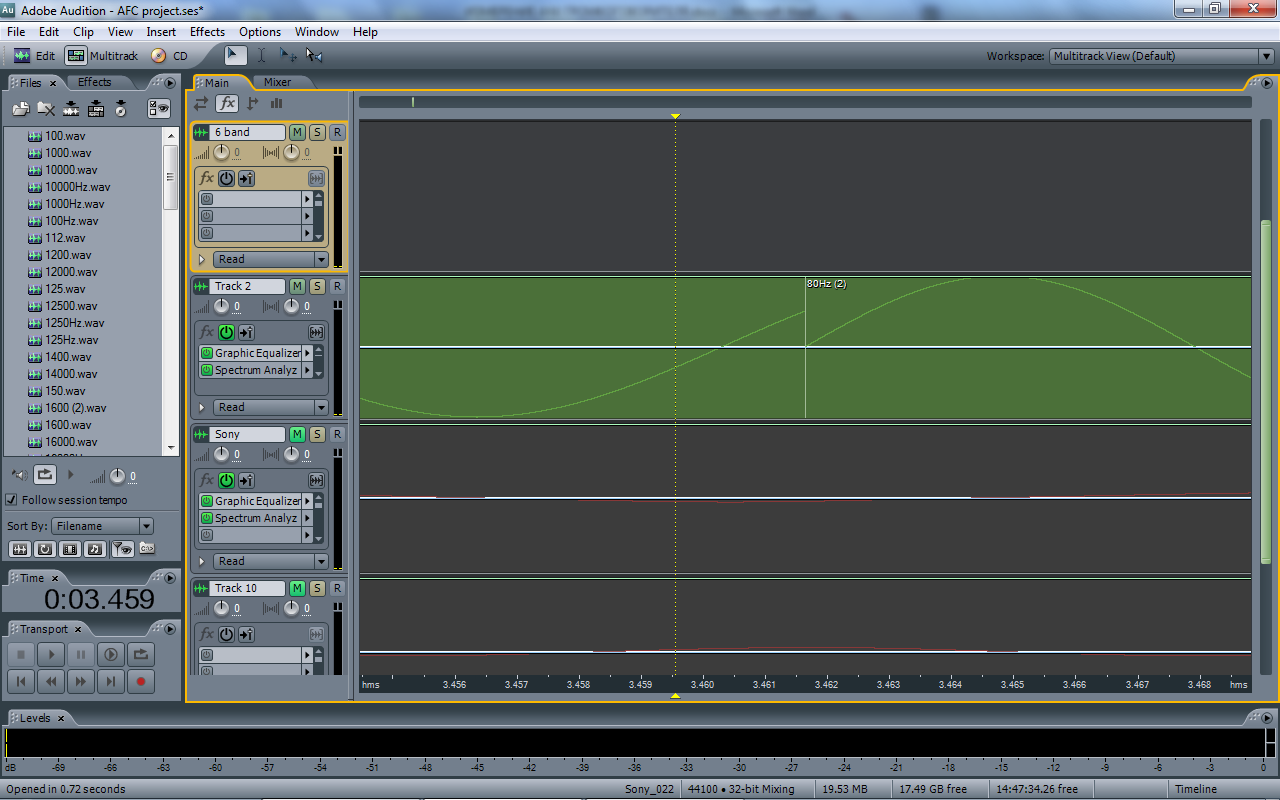Click Go to Beginning transport button
Viewport: 1280px width, 800px height.
click(x=20, y=682)
